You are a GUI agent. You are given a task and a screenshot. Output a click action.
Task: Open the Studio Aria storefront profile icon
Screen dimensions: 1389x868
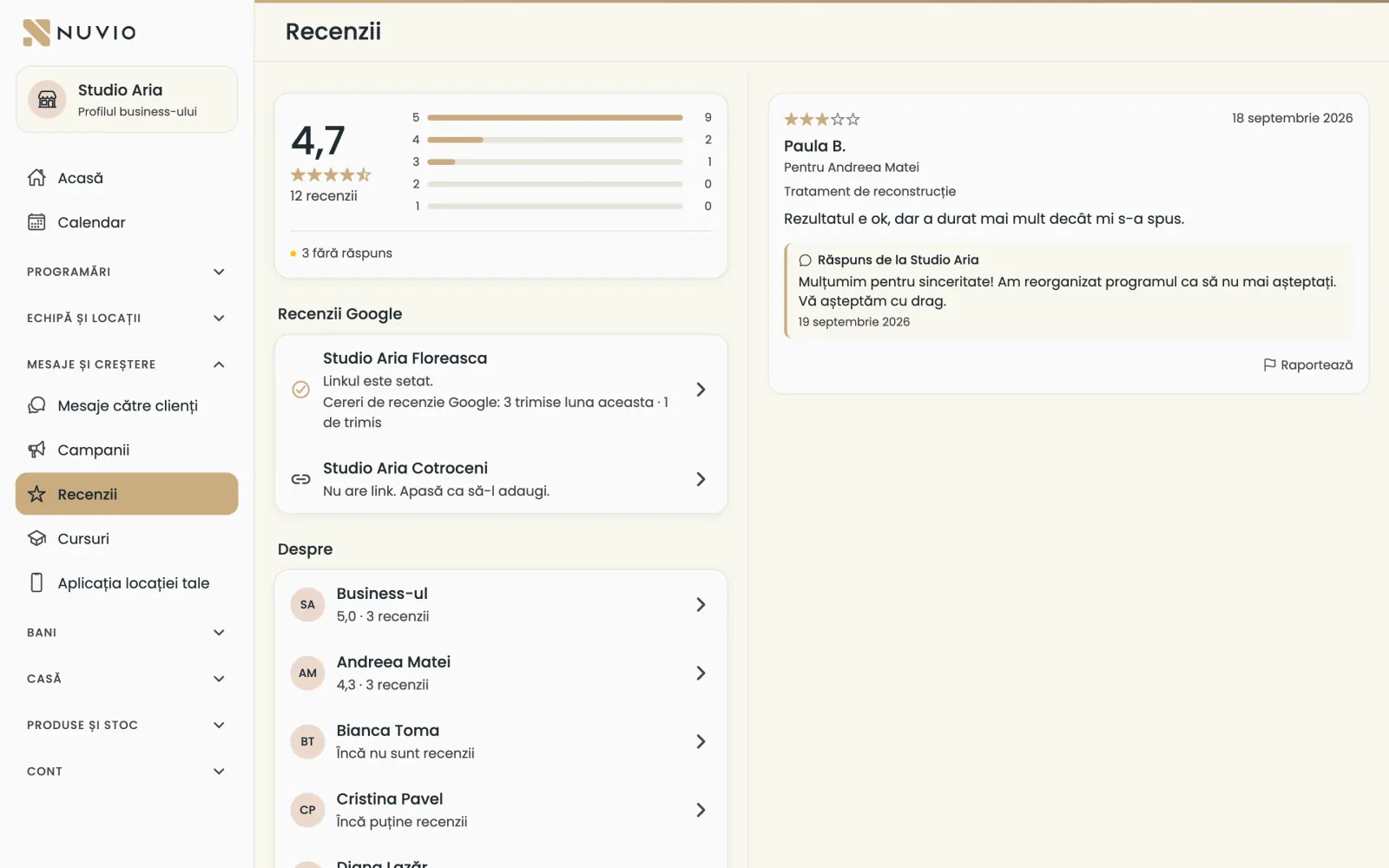click(x=47, y=100)
